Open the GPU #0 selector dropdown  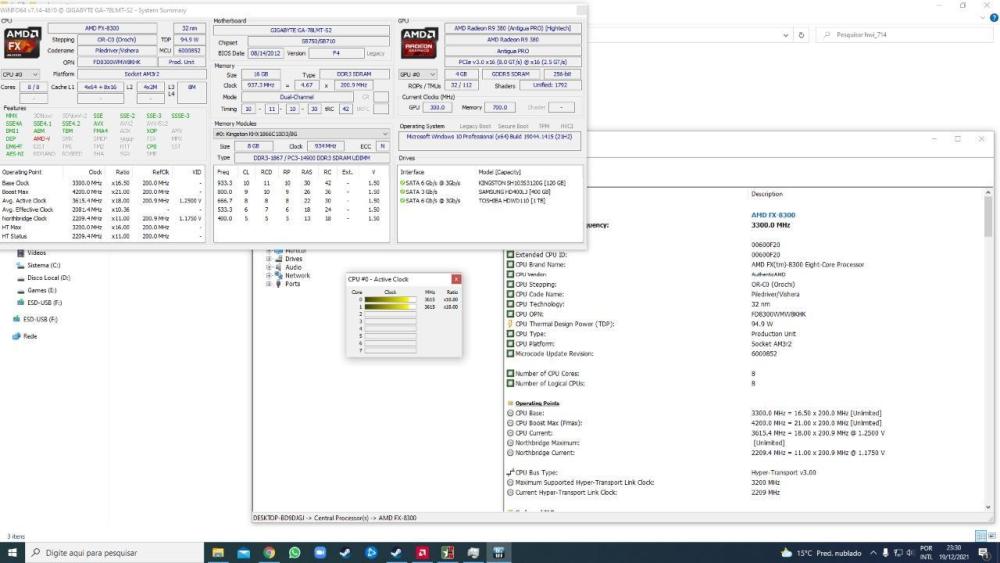[x=418, y=74]
